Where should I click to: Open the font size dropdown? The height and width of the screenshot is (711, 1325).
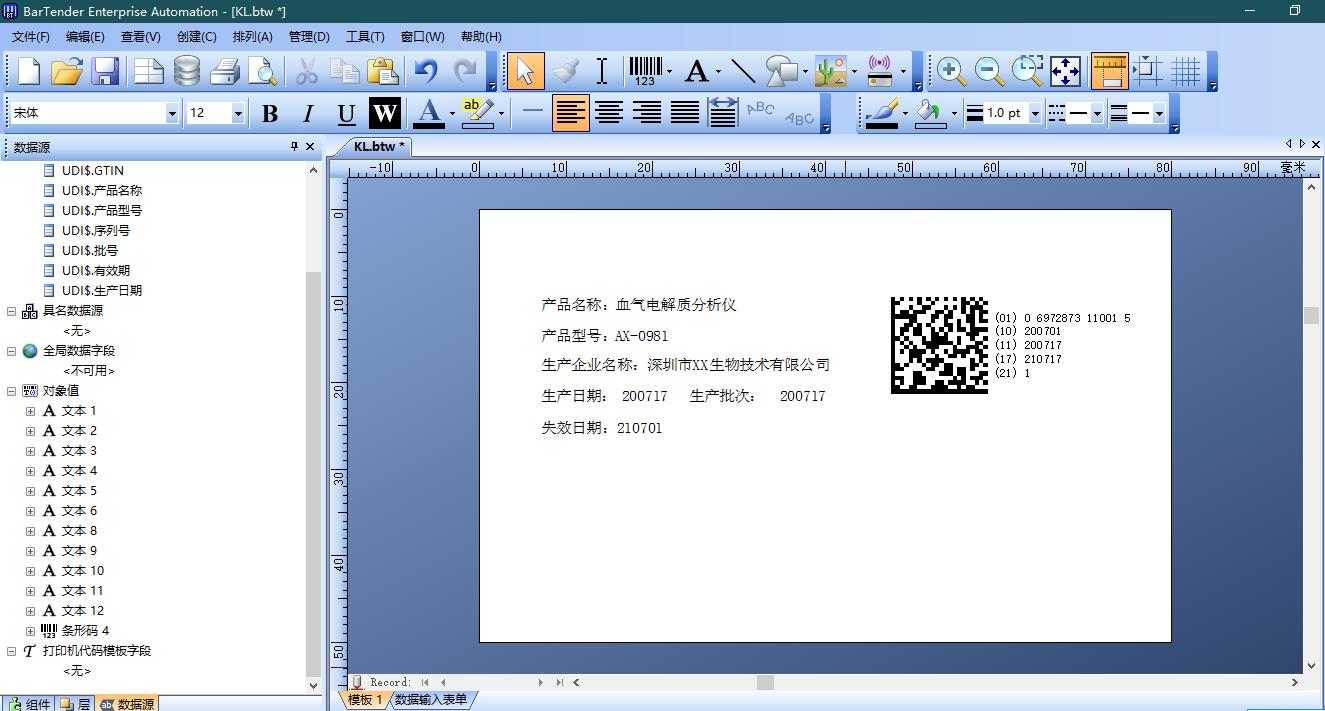point(238,114)
